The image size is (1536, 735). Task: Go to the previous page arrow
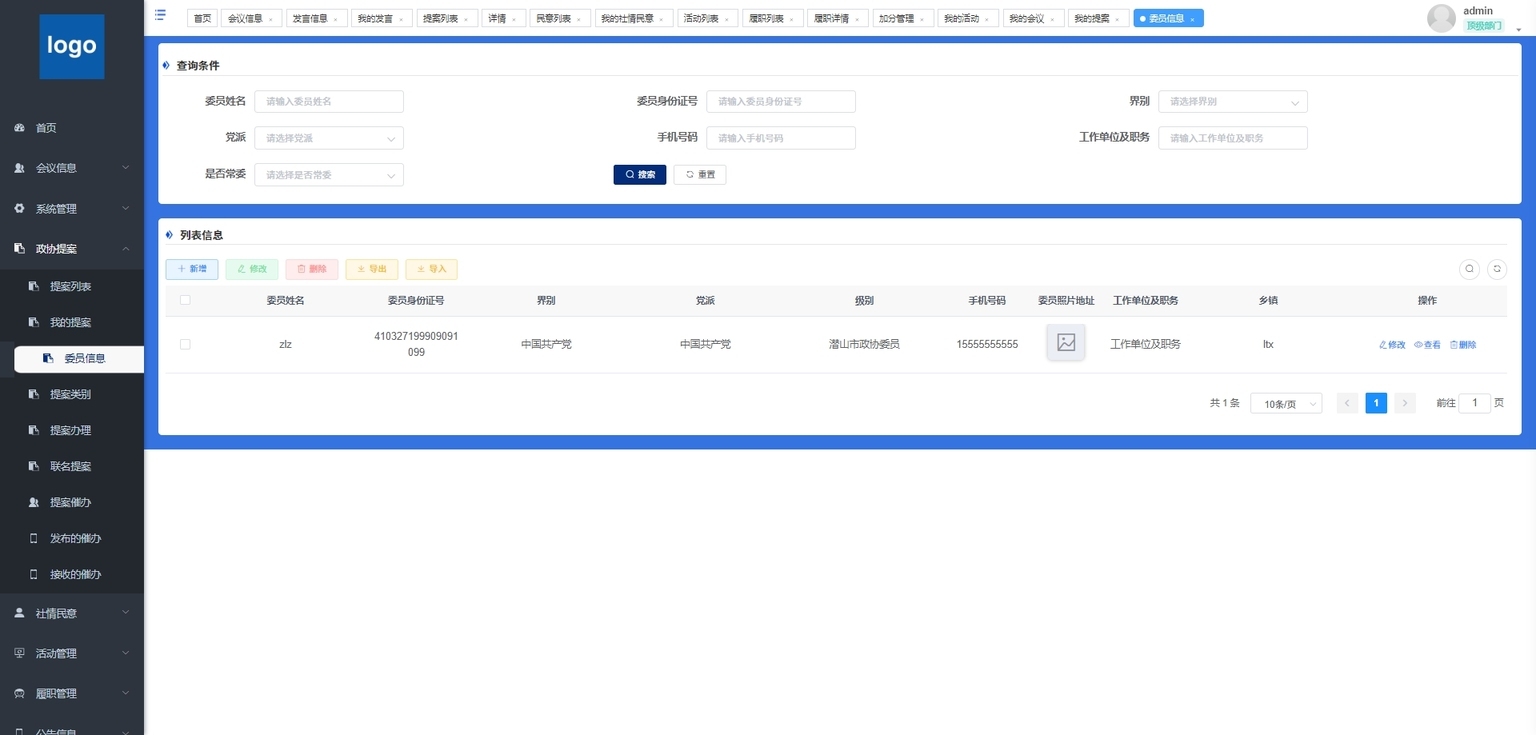click(1347, 403)
